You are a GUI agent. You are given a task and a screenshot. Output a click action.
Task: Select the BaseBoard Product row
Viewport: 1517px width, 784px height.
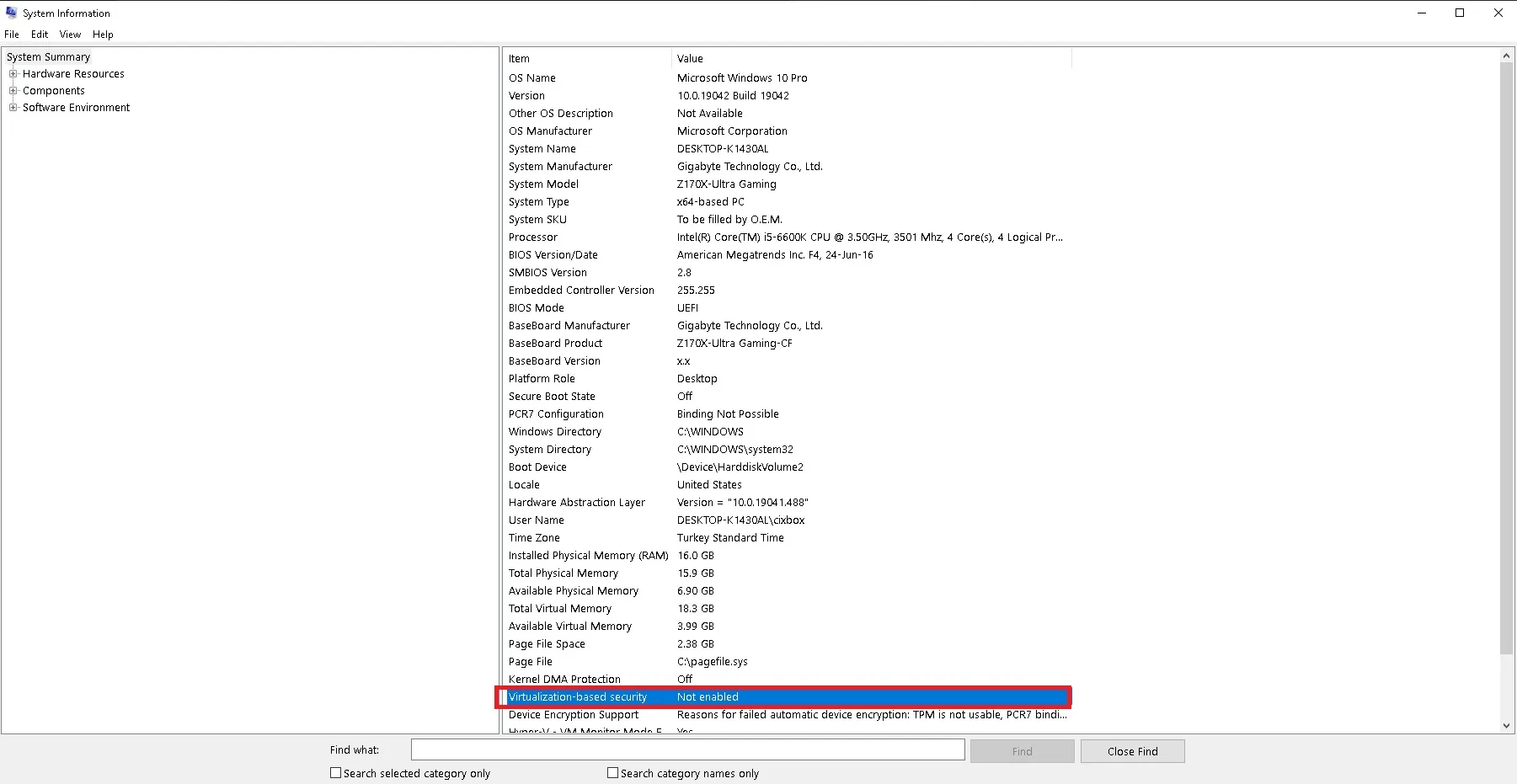click(x=788, y=344)
